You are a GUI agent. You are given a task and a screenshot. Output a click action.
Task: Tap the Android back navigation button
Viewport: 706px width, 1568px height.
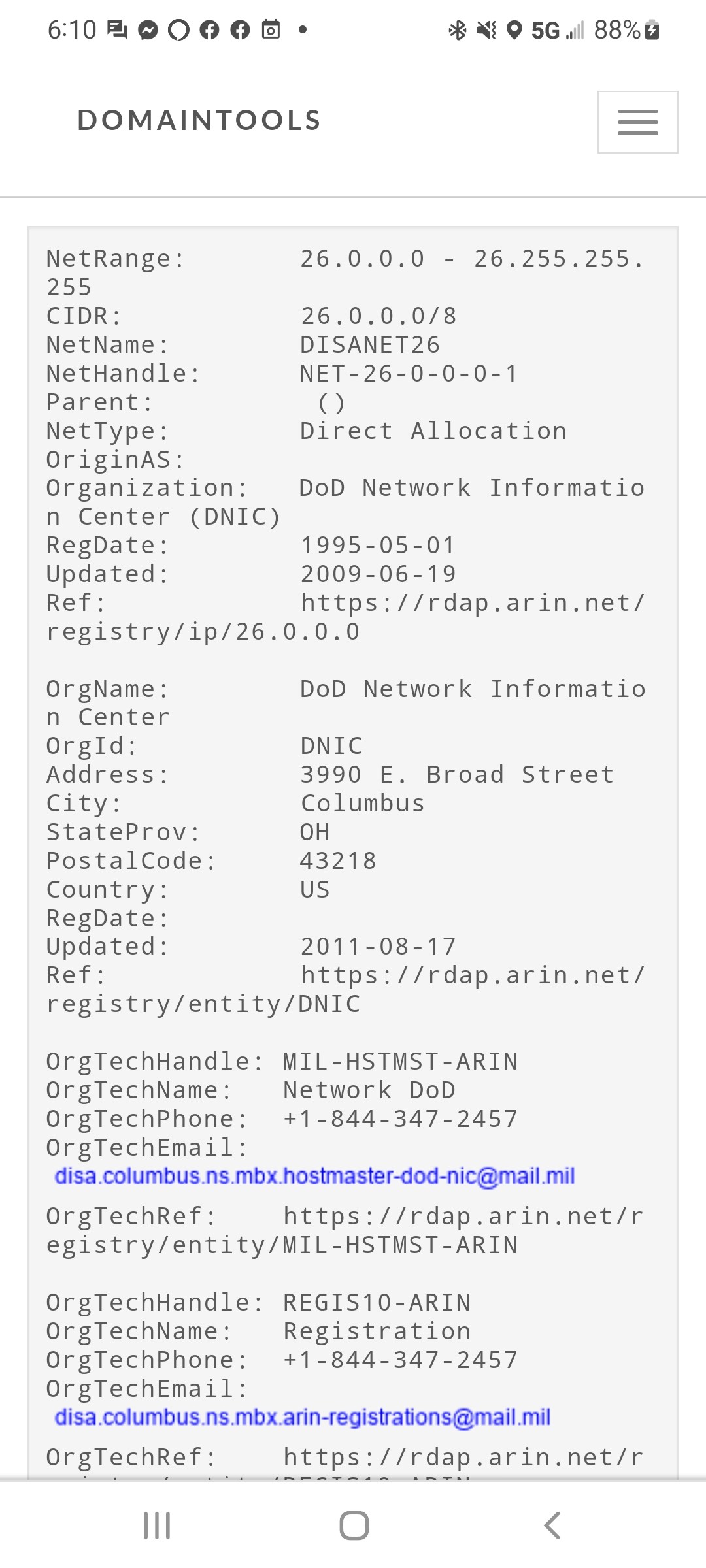pos(552,1526)
